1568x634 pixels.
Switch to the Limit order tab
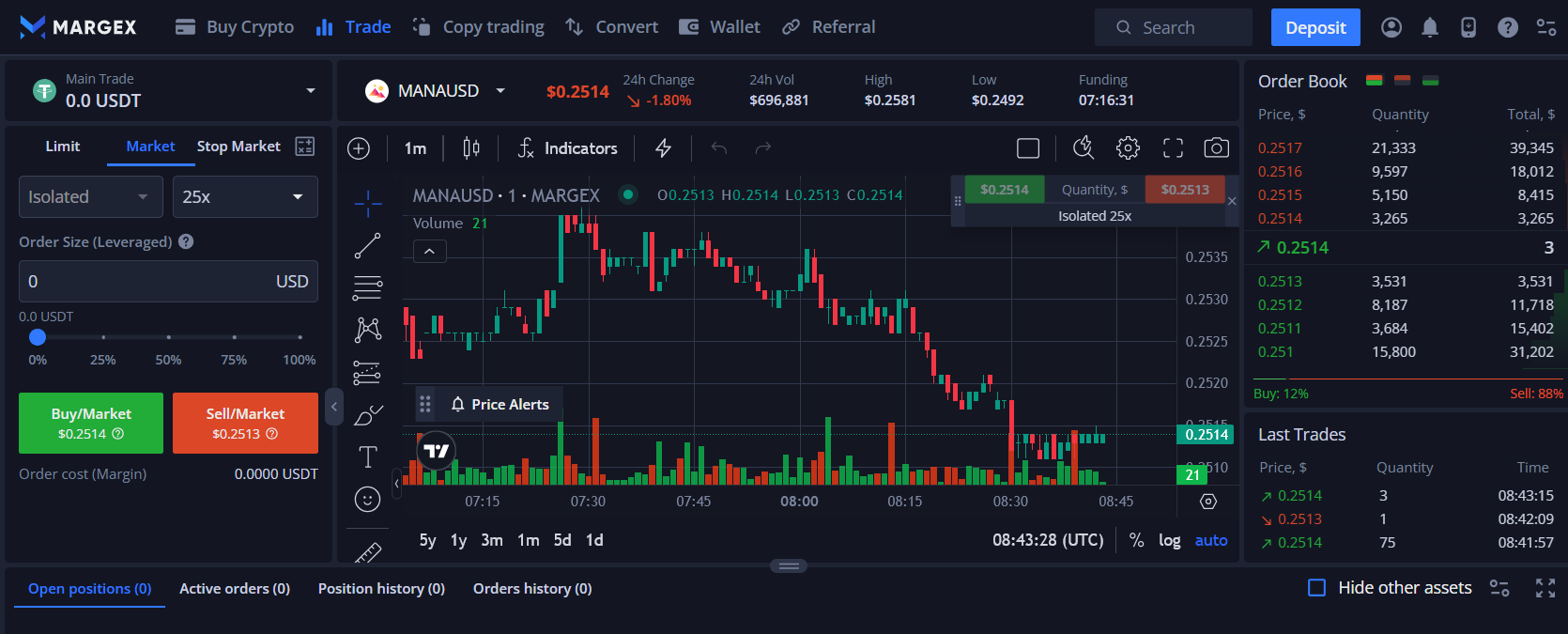(63, 147)
